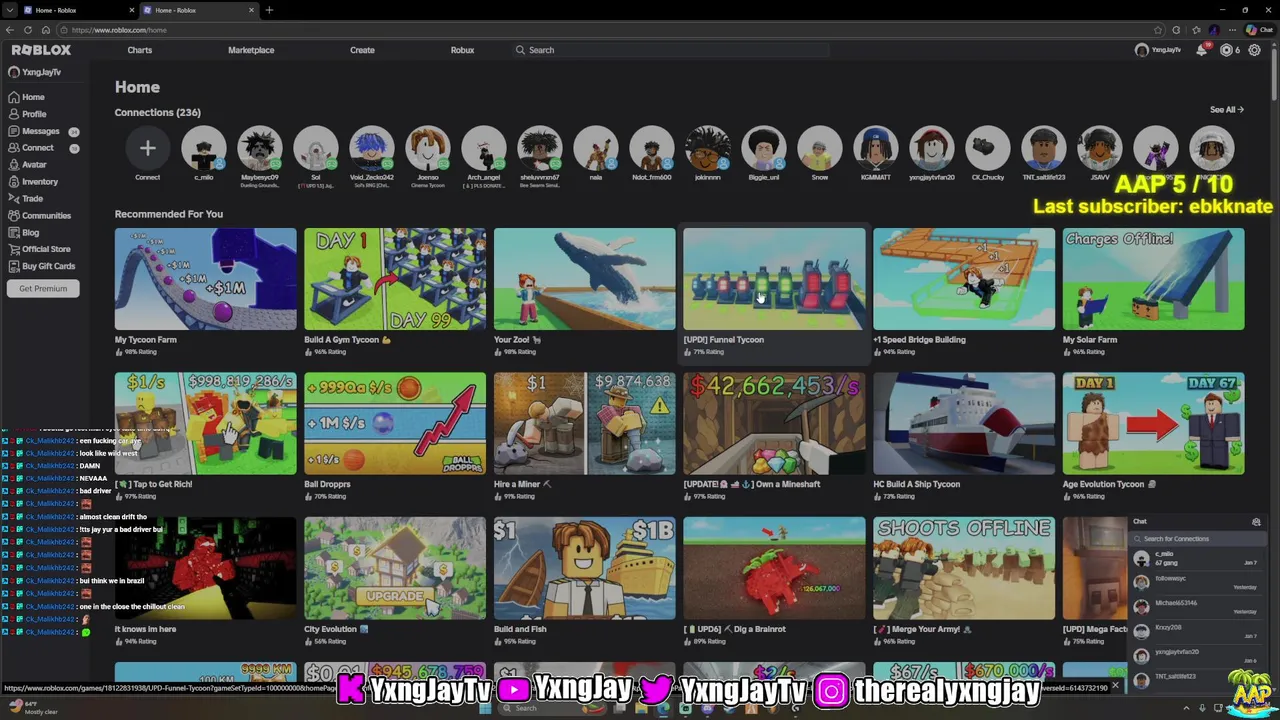Viewport: 1280px width, 720px height.
Task: Open Ball Dropprs game
Action: (395, 423)
